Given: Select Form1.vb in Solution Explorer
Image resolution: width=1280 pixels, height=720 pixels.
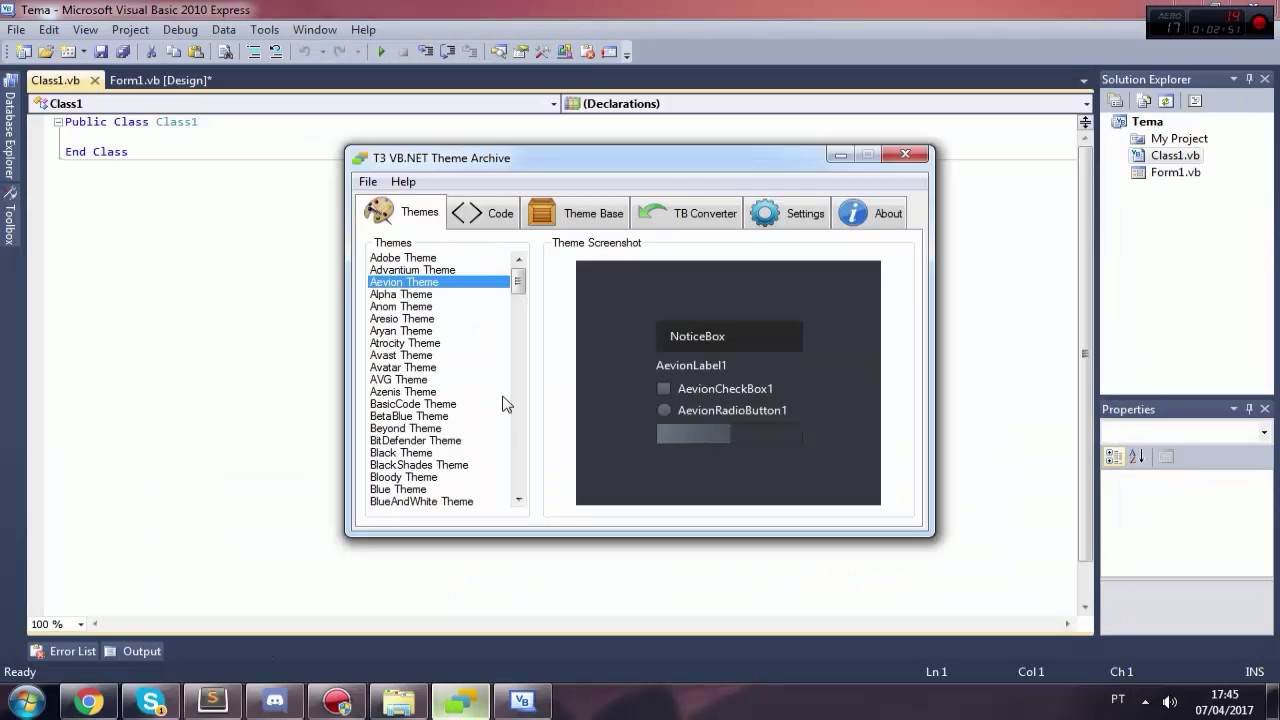Looking at the screenshot, I should [1175, 172].
